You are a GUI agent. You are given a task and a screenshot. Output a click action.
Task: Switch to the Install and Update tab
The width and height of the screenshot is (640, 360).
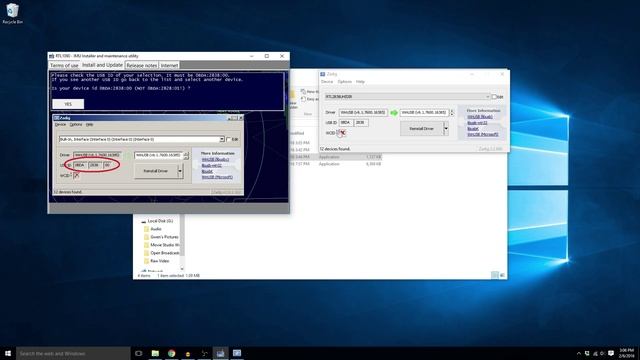(x=102, y=65)
